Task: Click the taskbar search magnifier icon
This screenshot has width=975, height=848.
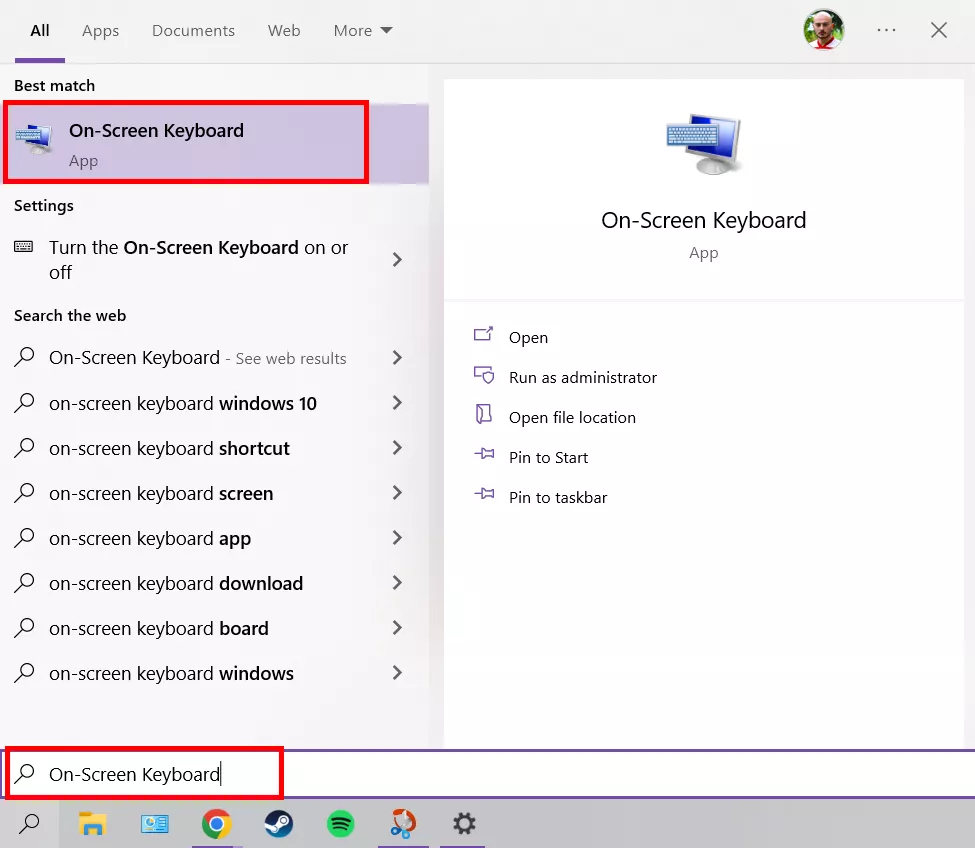Action: (30, 824)
